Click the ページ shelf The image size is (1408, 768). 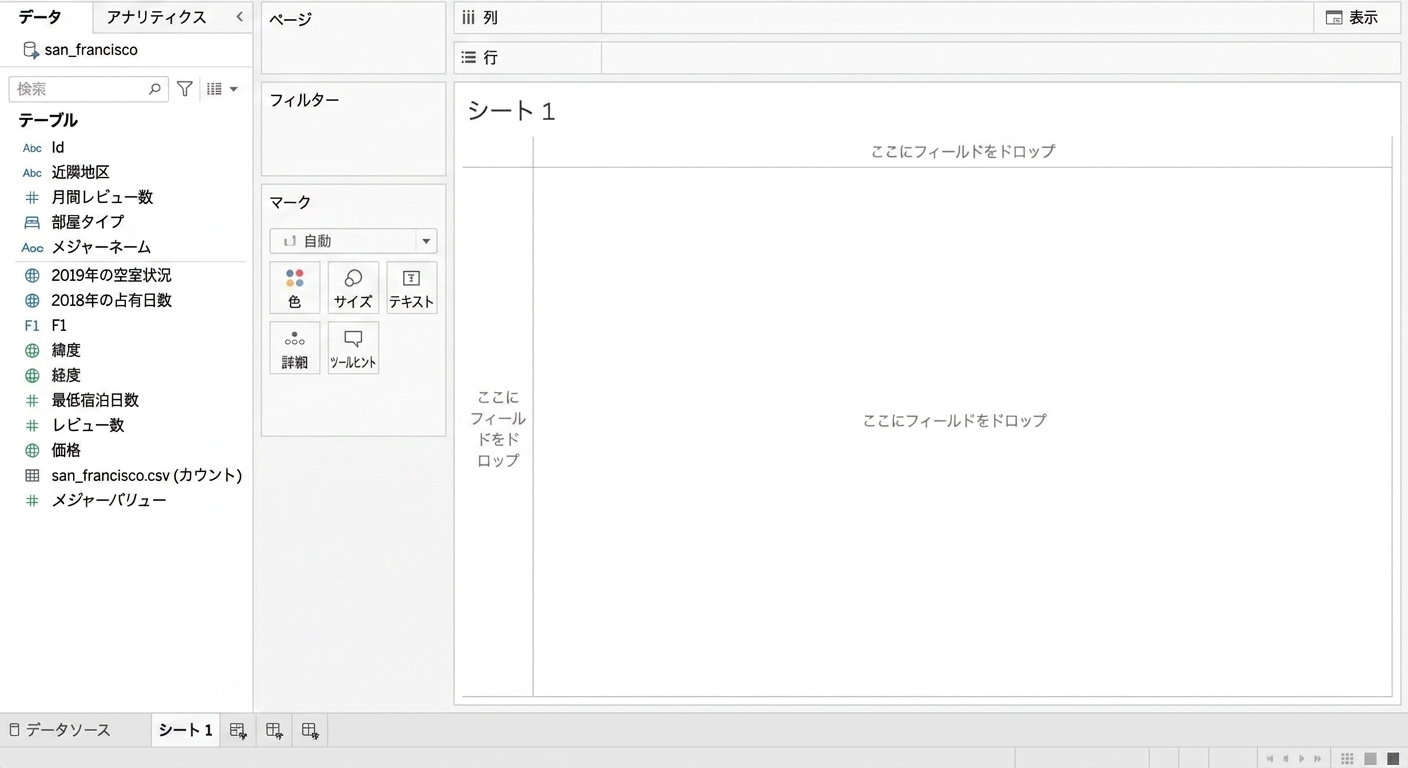tap(353, 38)
